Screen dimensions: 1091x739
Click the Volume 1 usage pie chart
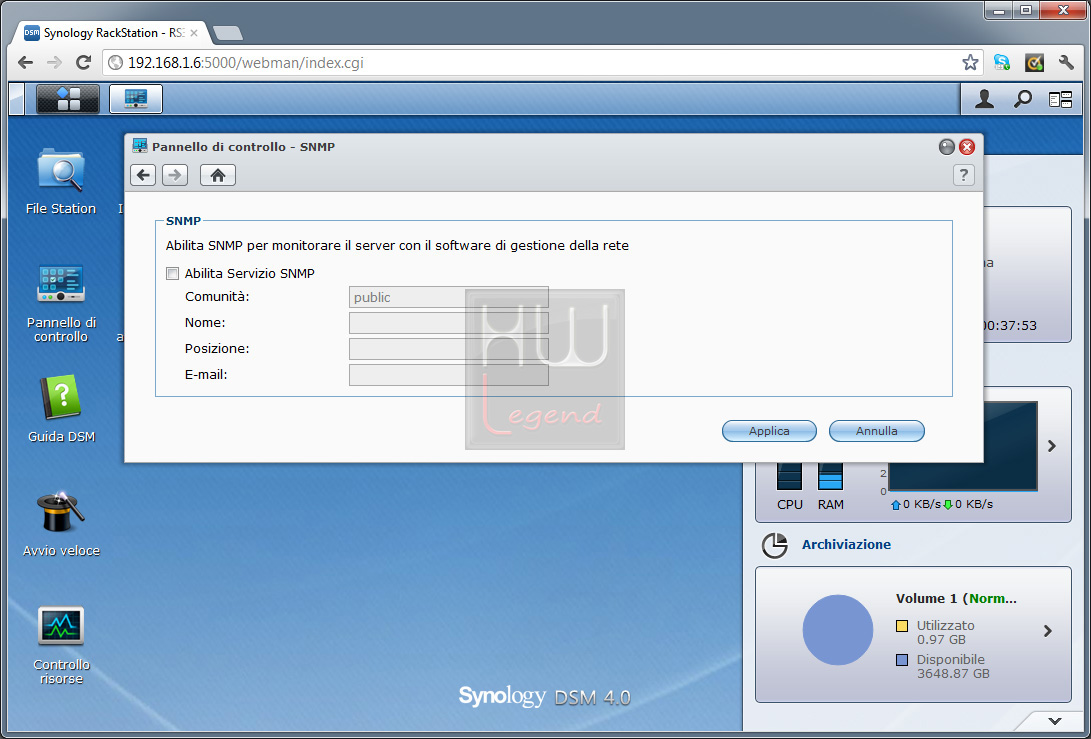(x=838, y=630)
